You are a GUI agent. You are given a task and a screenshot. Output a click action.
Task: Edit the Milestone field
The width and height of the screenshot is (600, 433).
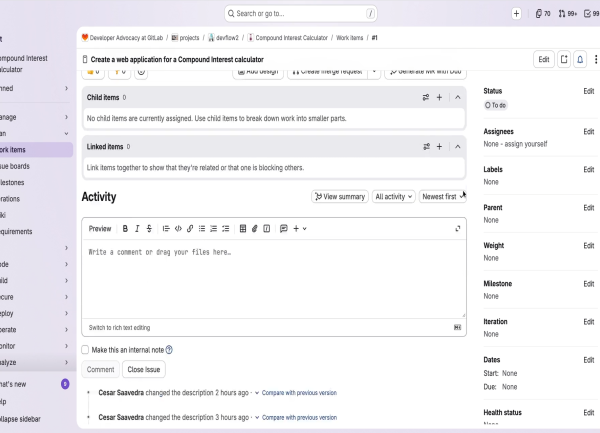[589, 284]
